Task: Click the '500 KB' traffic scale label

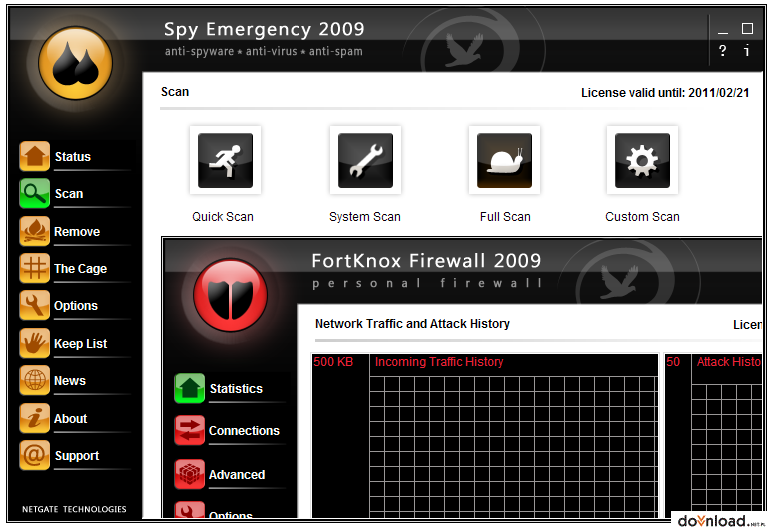Action: point(333,362)
